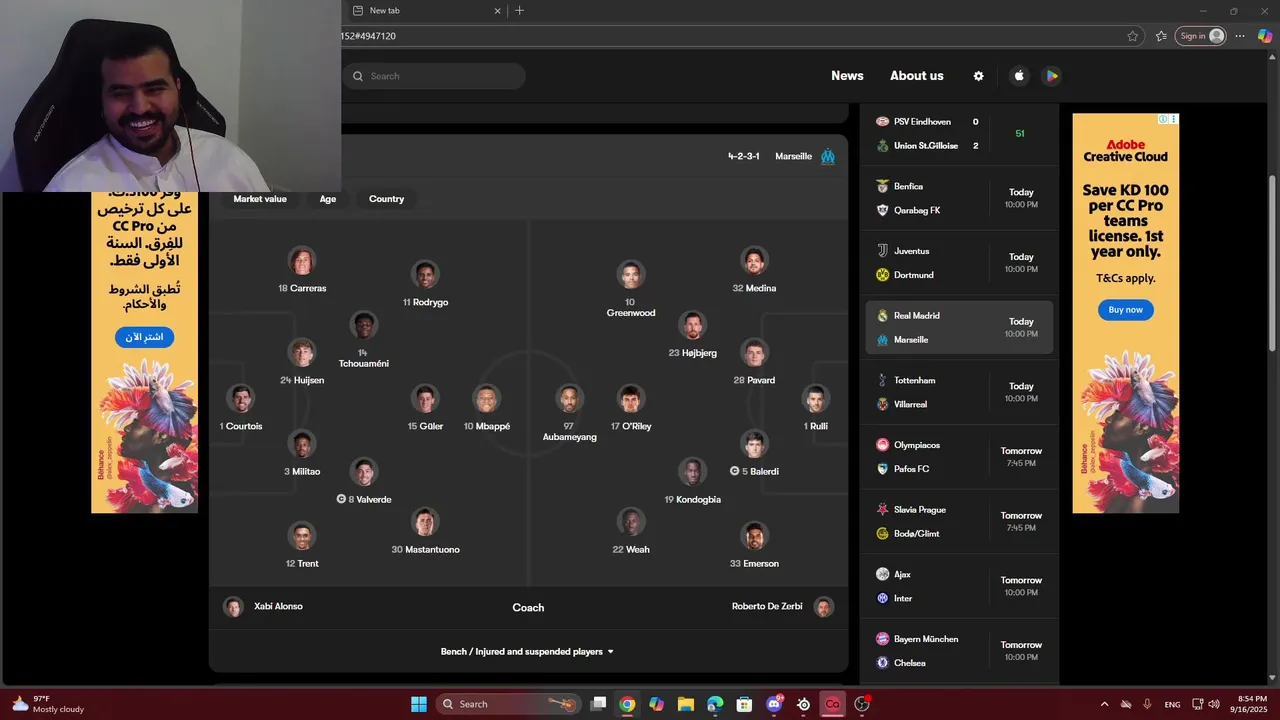Click Greenwood player photo
Viewport: 1280px width, 720px height.
(630, 275)
